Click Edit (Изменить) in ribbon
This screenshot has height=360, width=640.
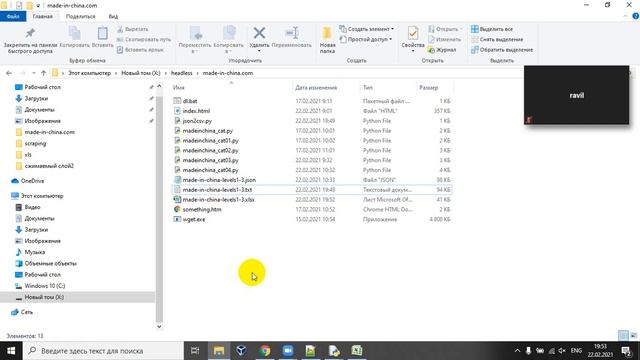point(444,39)
